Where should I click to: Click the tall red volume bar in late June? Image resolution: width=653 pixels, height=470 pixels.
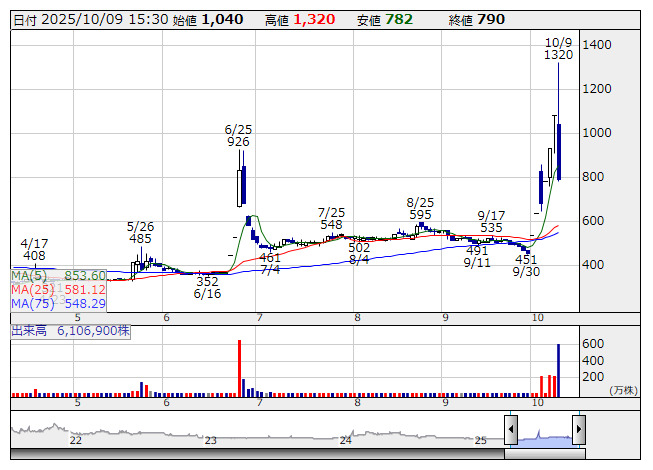point(240,366)
